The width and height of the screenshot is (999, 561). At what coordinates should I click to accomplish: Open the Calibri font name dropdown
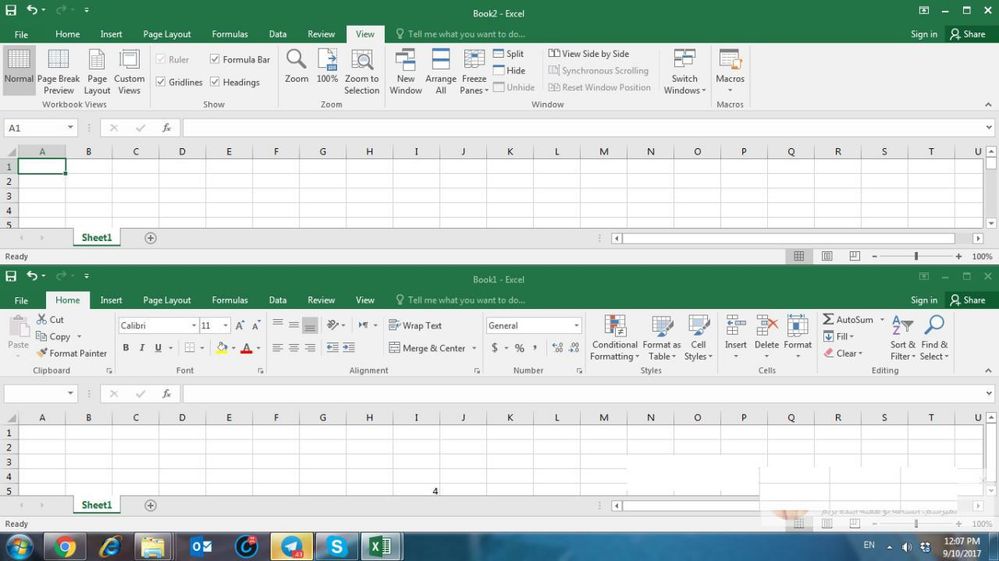(194, 325)
